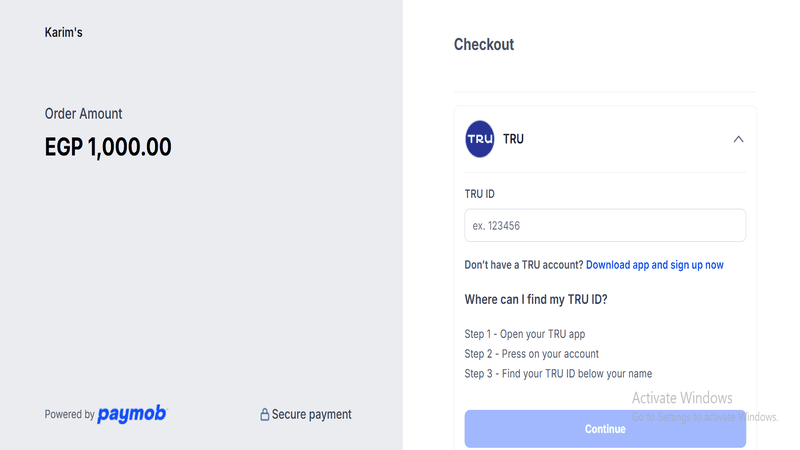
Task: Click the Where can I find my TRU ID heading
Action: (536, 300)
